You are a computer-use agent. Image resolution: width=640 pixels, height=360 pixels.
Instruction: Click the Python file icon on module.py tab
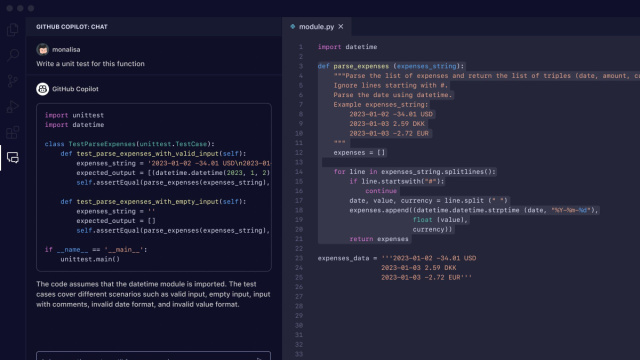pyautogui.click(x=293, y=27)
